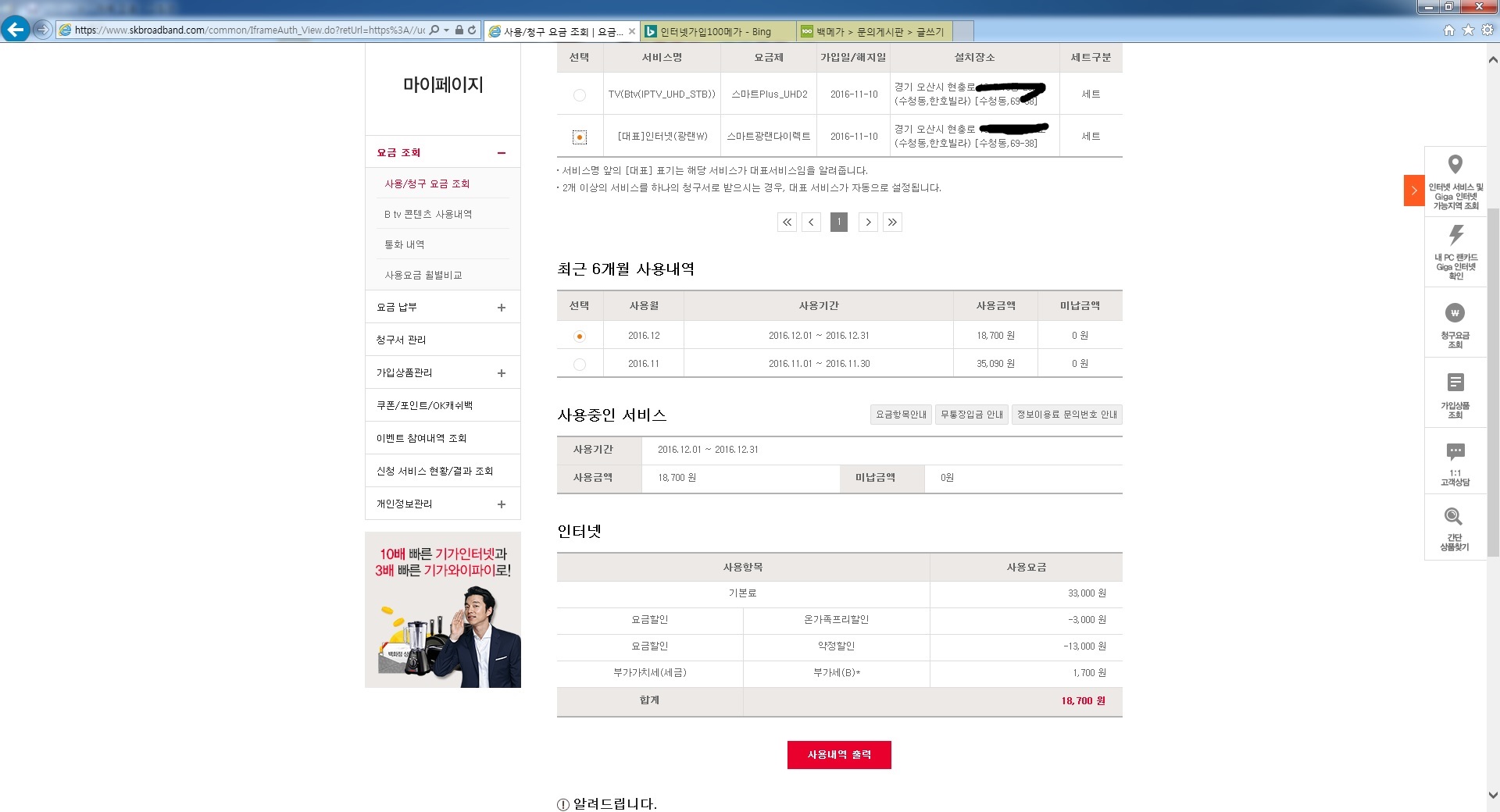Select the 2016.11 usage month radio button
1500x812 pixels.
[x=580, y=365]
